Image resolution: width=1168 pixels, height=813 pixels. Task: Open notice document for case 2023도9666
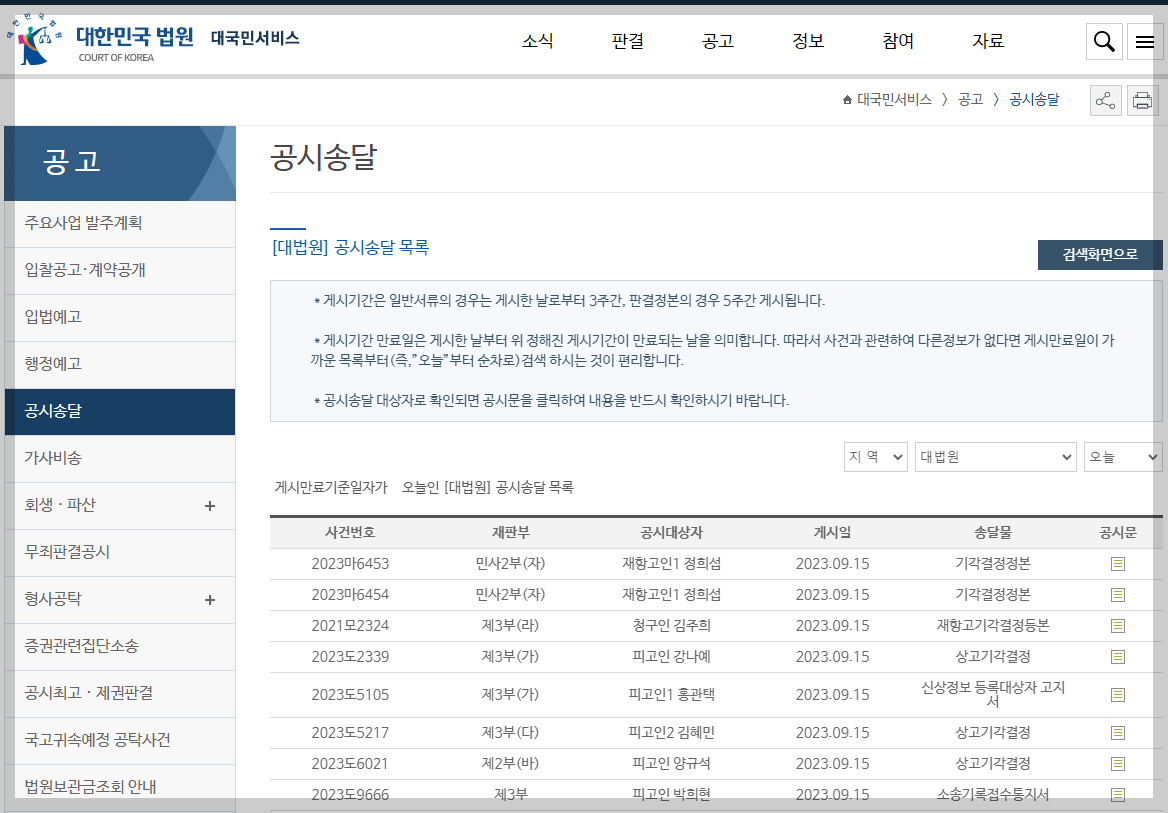[x=1117, y=794]
